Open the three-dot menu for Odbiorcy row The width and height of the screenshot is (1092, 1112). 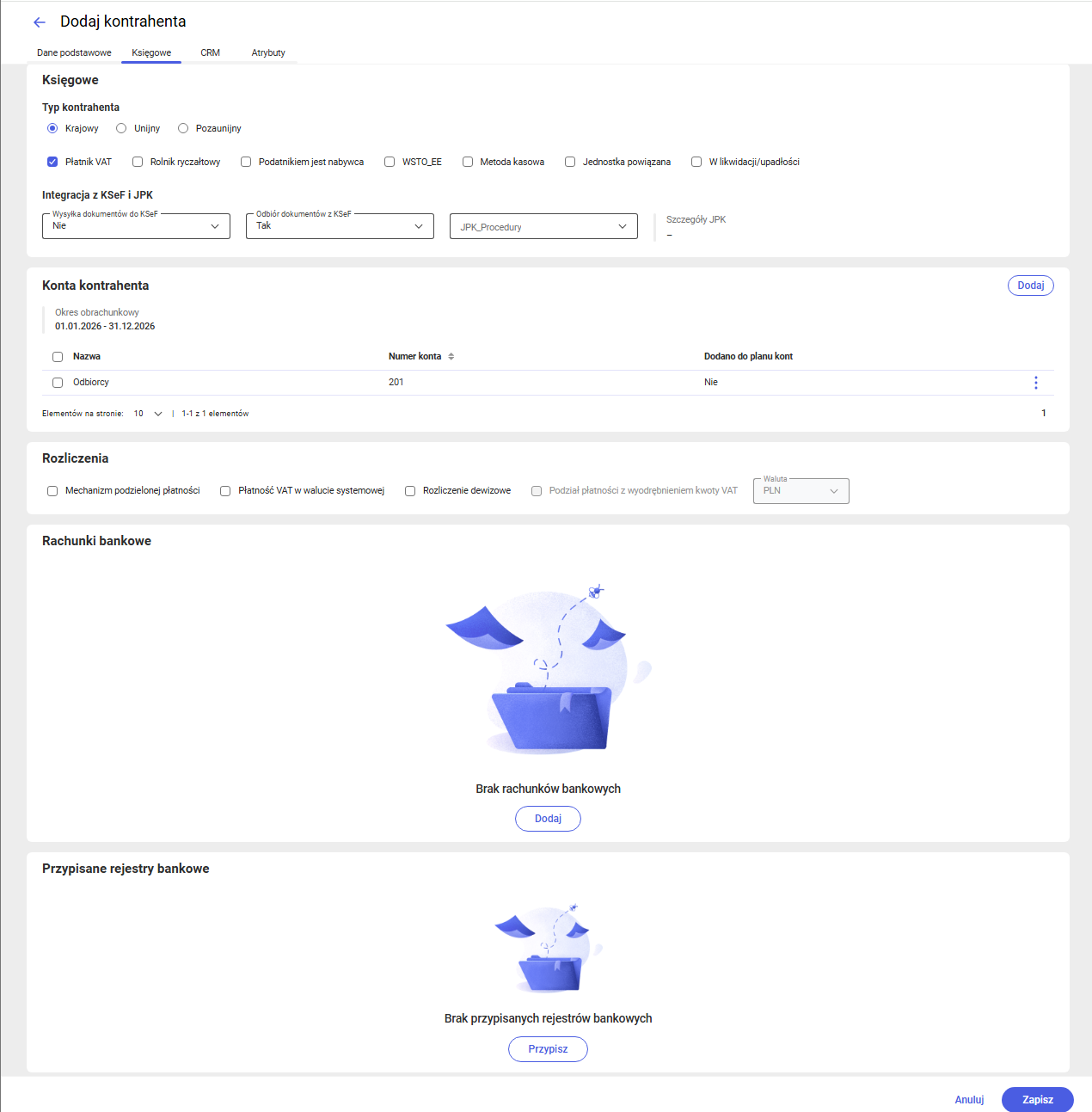point(1035,383)
